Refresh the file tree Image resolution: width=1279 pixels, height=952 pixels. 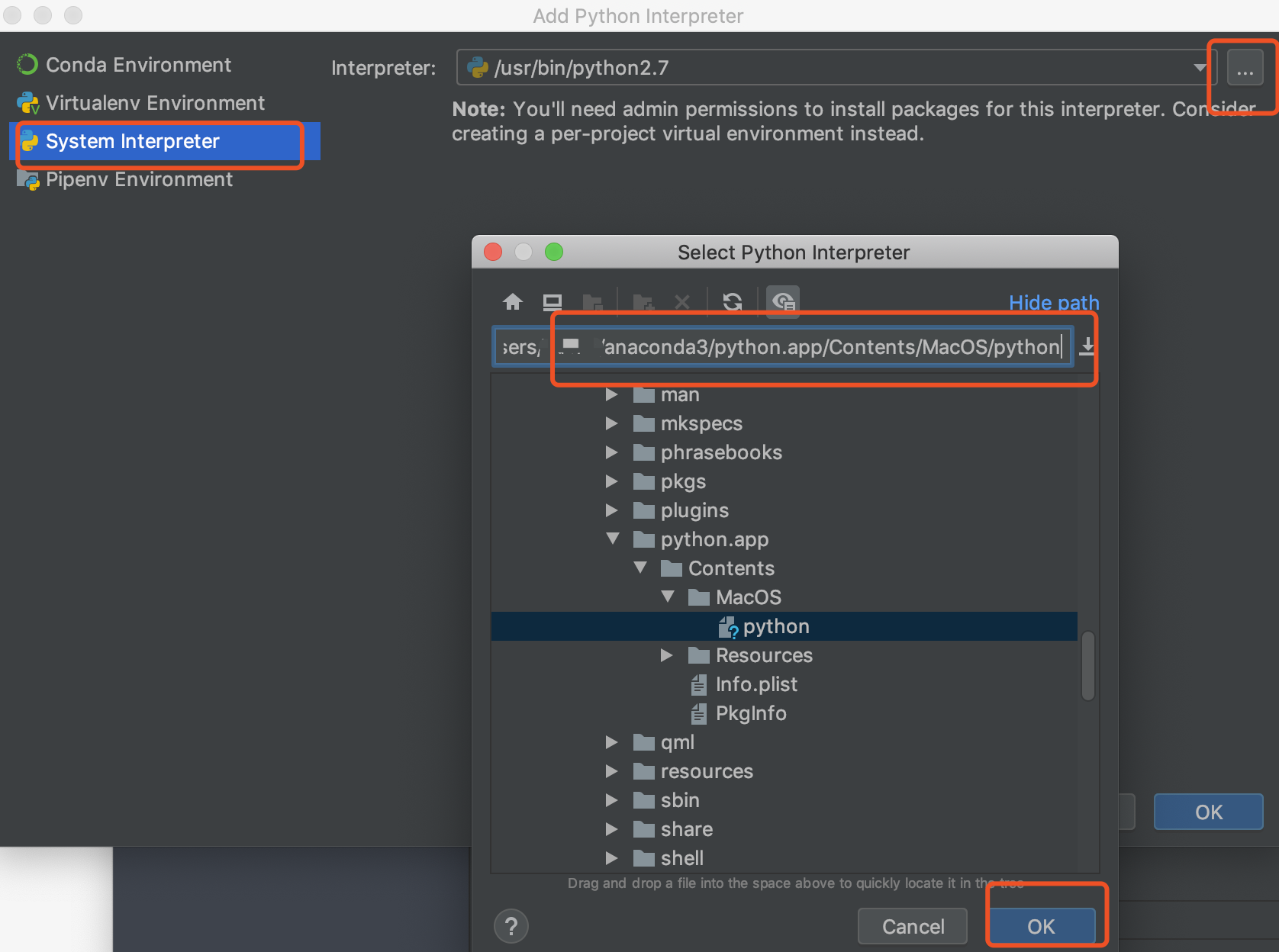[733, 302]
